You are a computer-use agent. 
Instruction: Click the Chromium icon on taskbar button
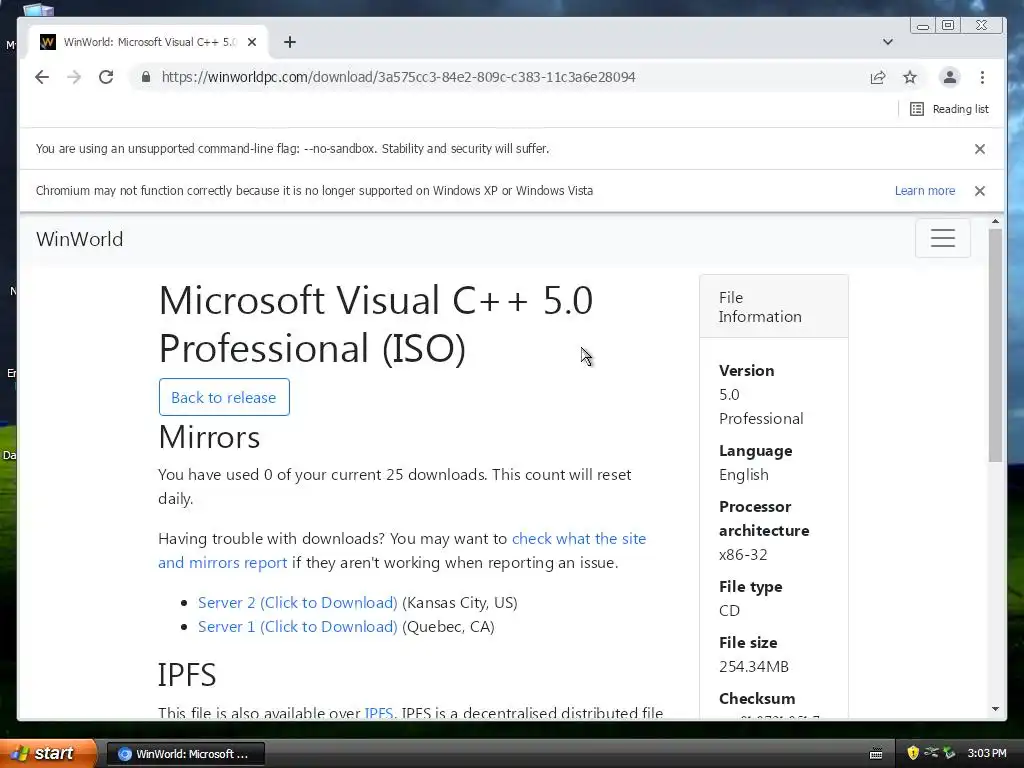click(124, 754)
